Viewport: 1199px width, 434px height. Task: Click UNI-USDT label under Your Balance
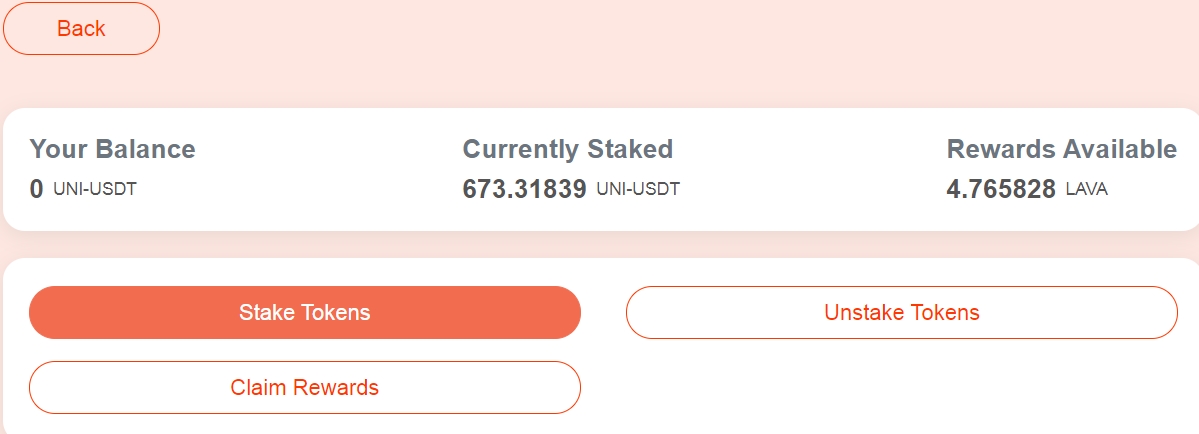coord(95,188)
